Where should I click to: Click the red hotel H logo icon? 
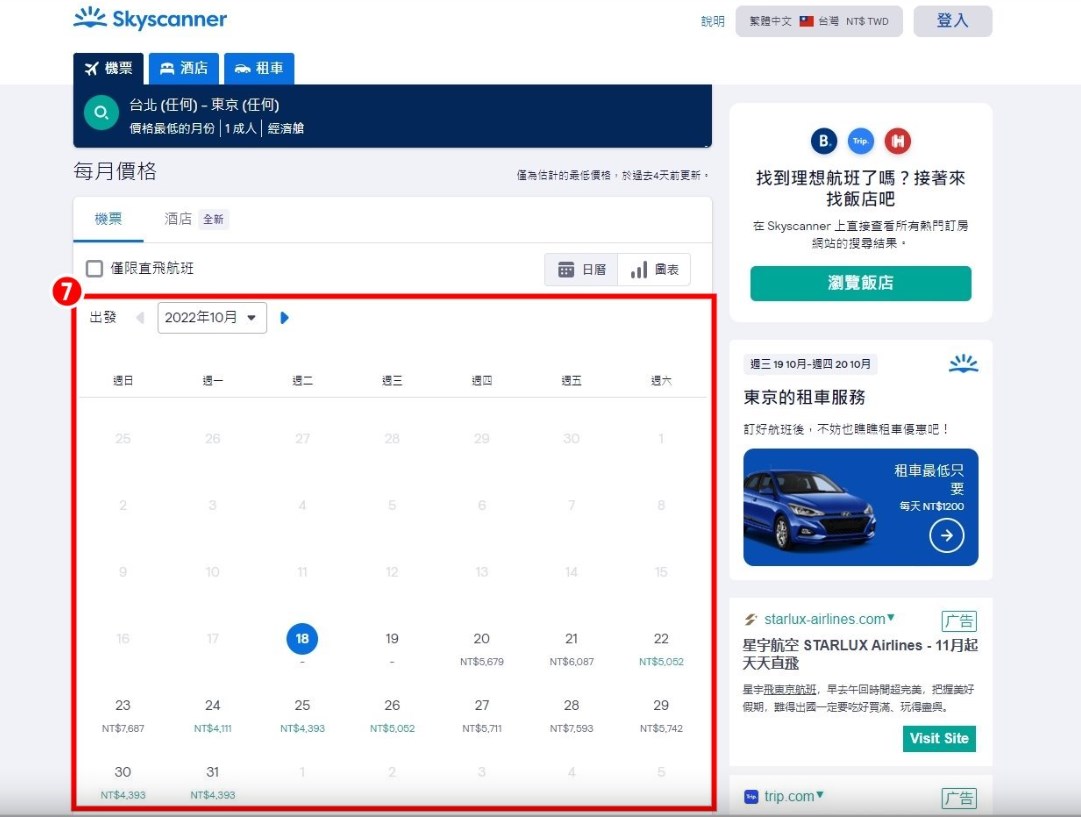click(x=898, y=141)
